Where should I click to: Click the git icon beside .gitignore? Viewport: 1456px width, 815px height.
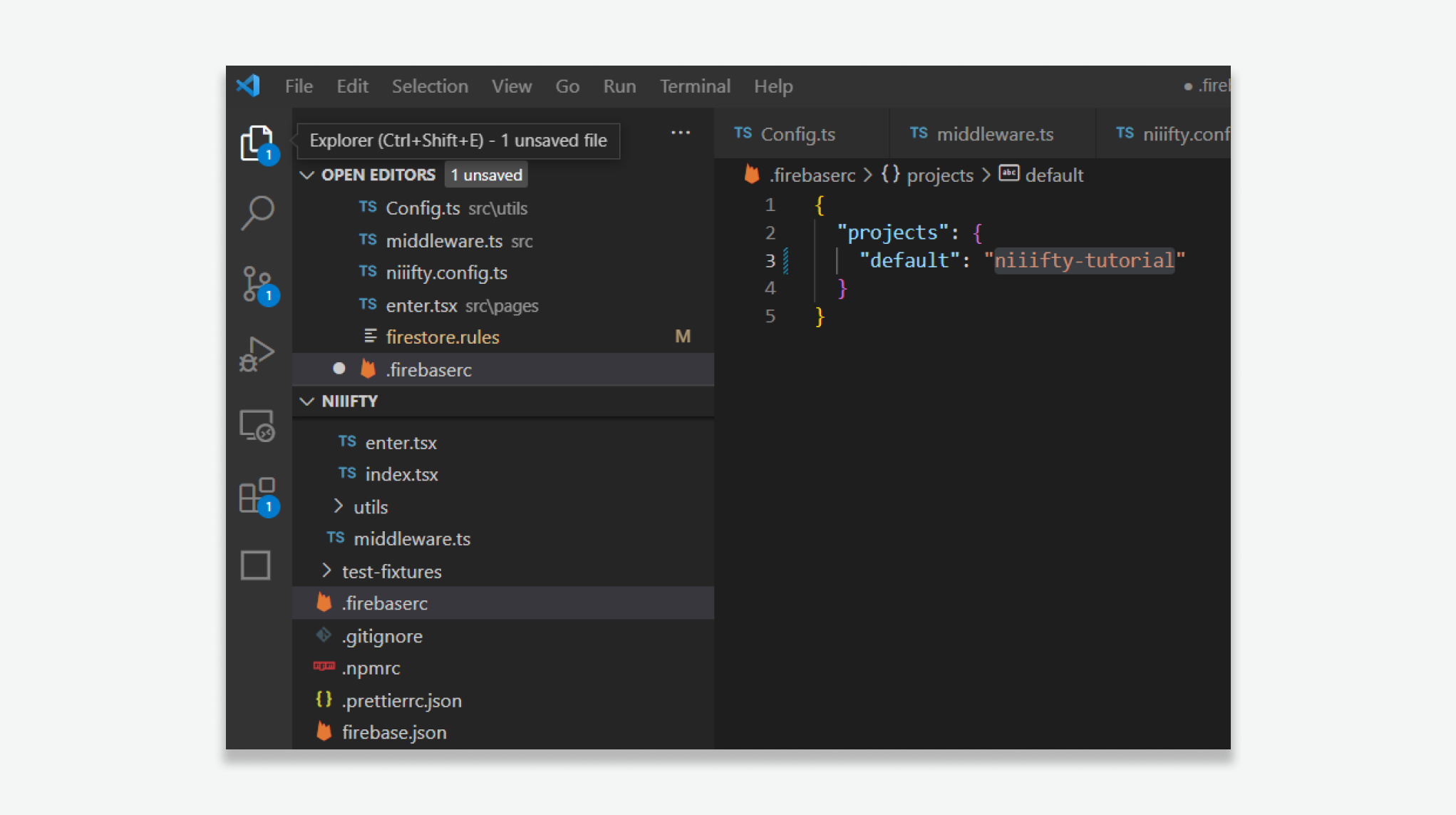[324, 634]
